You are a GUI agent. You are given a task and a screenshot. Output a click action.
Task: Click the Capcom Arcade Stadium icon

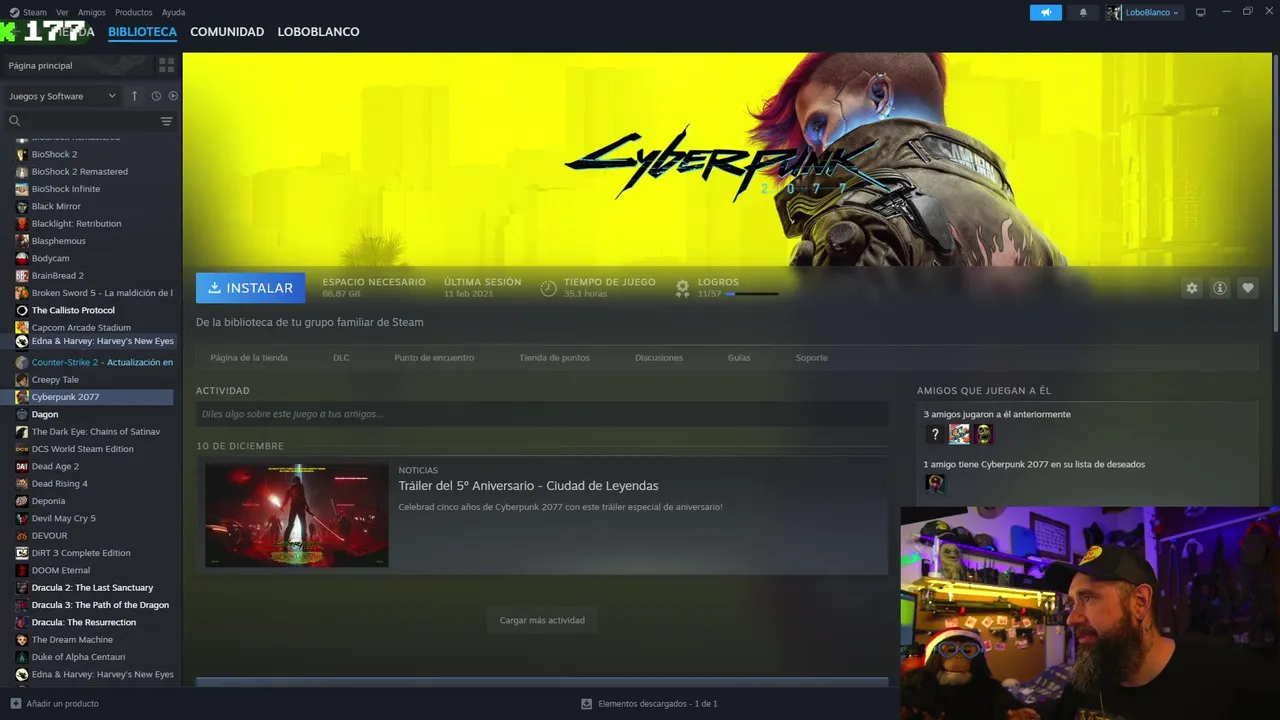coord(22,327)
